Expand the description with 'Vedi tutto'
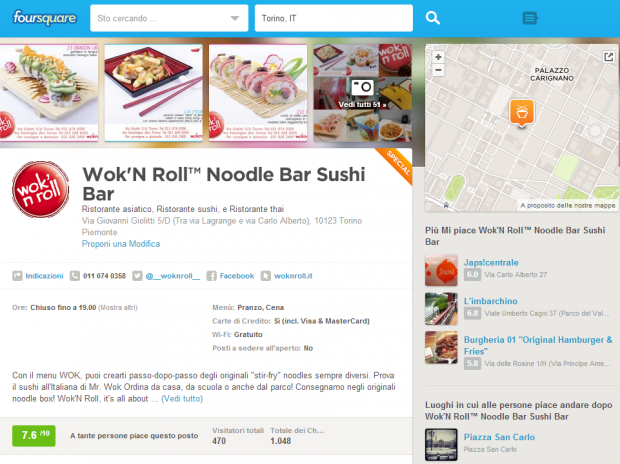 (182, 398)
